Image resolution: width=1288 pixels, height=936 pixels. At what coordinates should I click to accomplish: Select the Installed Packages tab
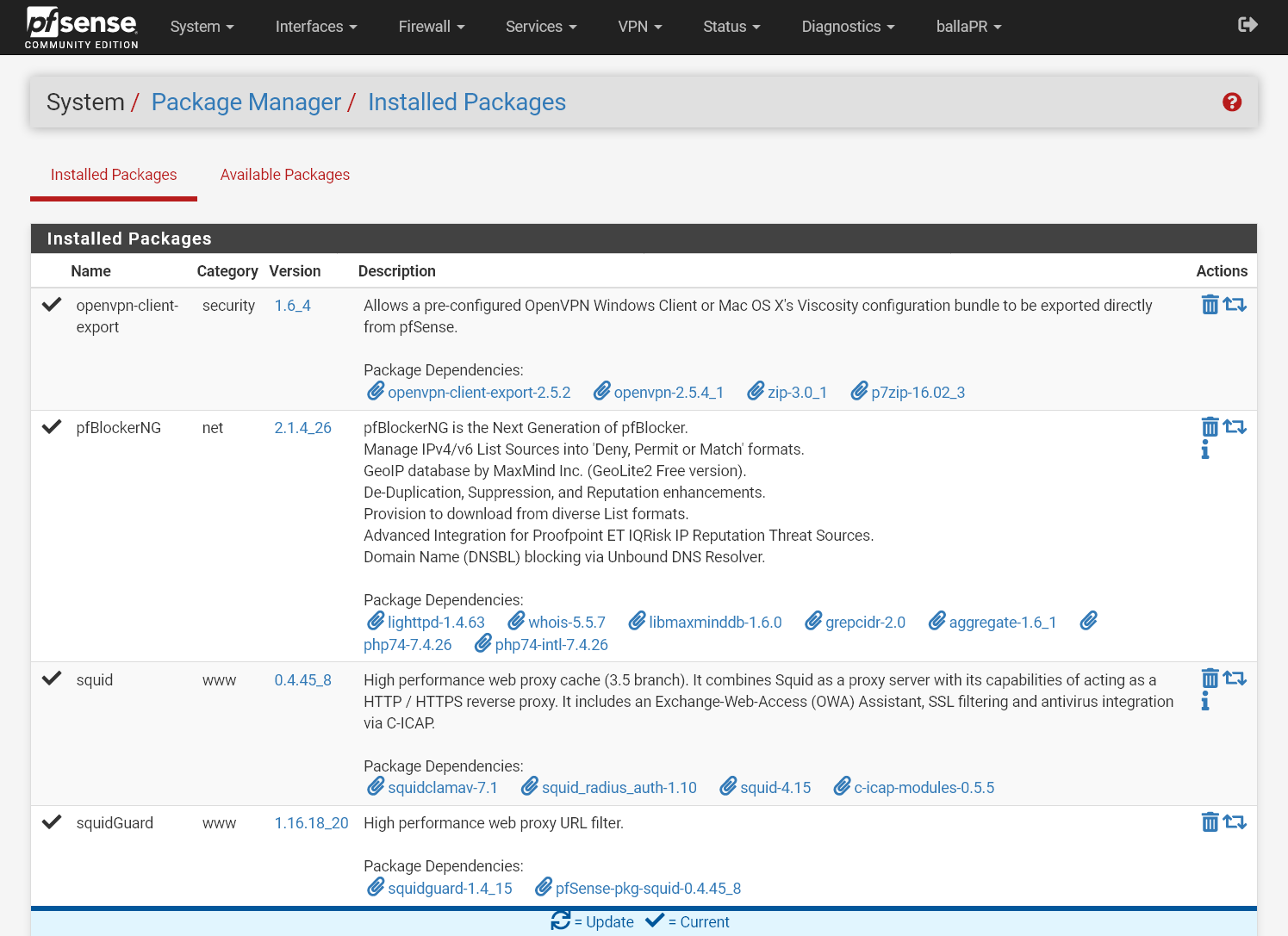[x=113, y=175]
